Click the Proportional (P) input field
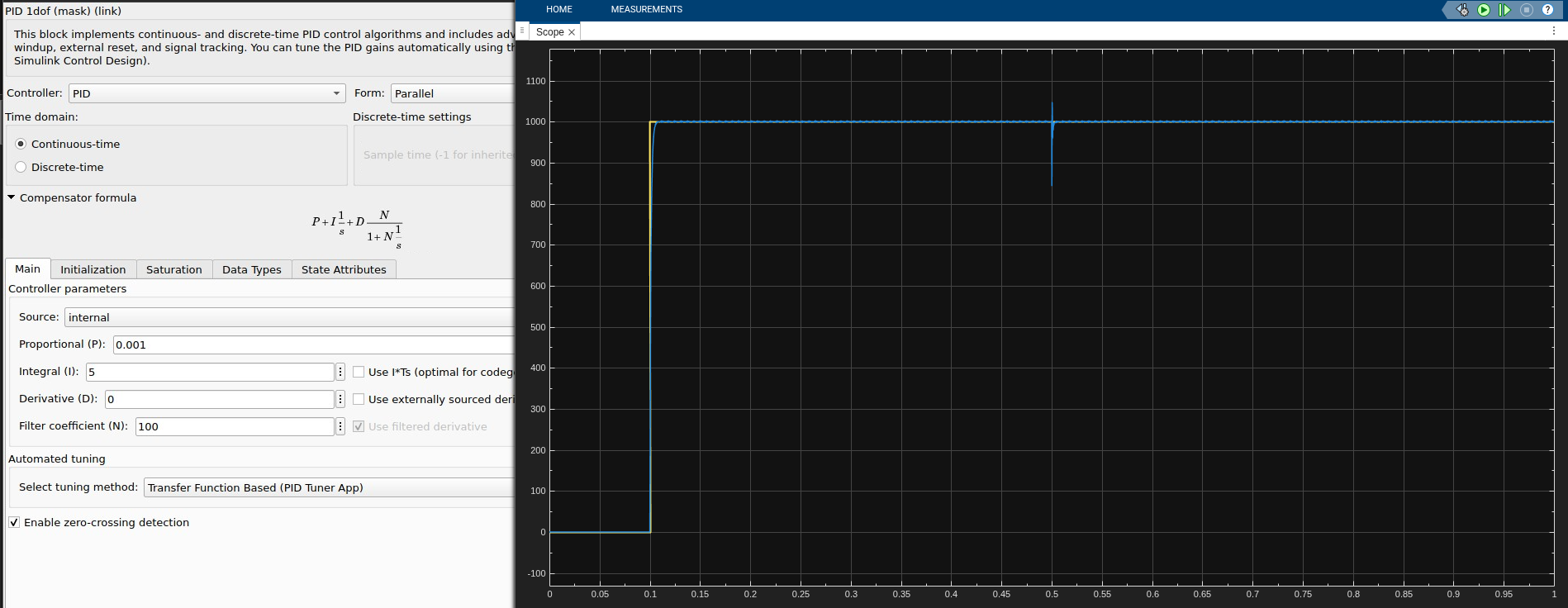 tap(313, 344)
